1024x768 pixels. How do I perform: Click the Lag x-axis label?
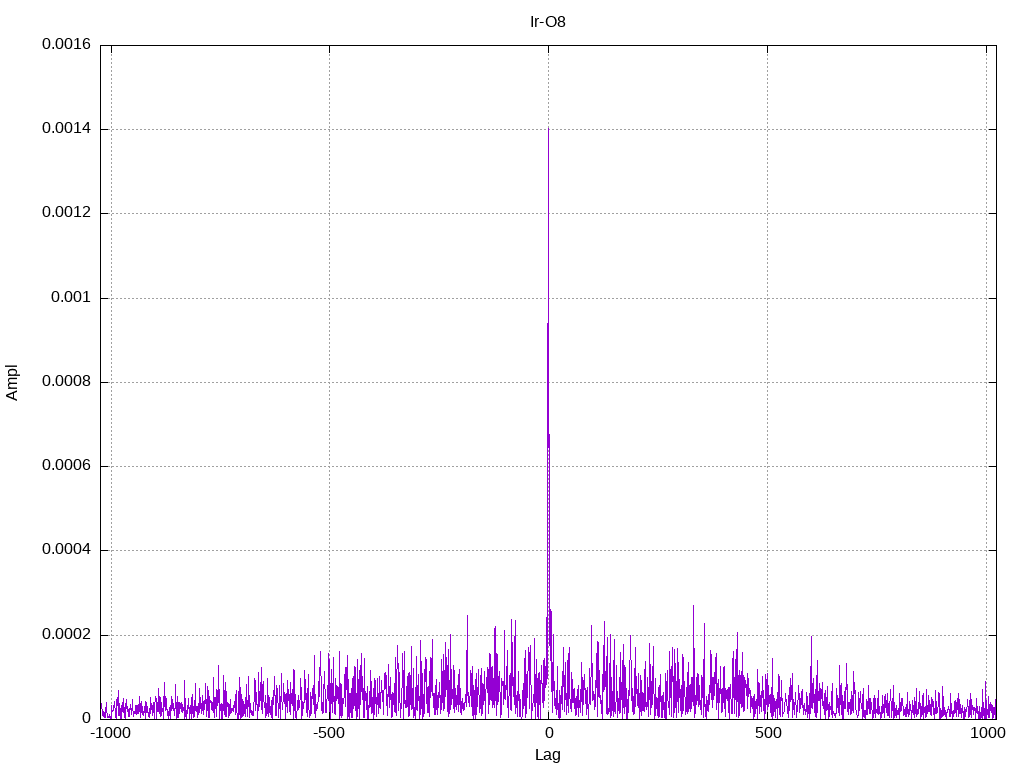coord(547,755)
